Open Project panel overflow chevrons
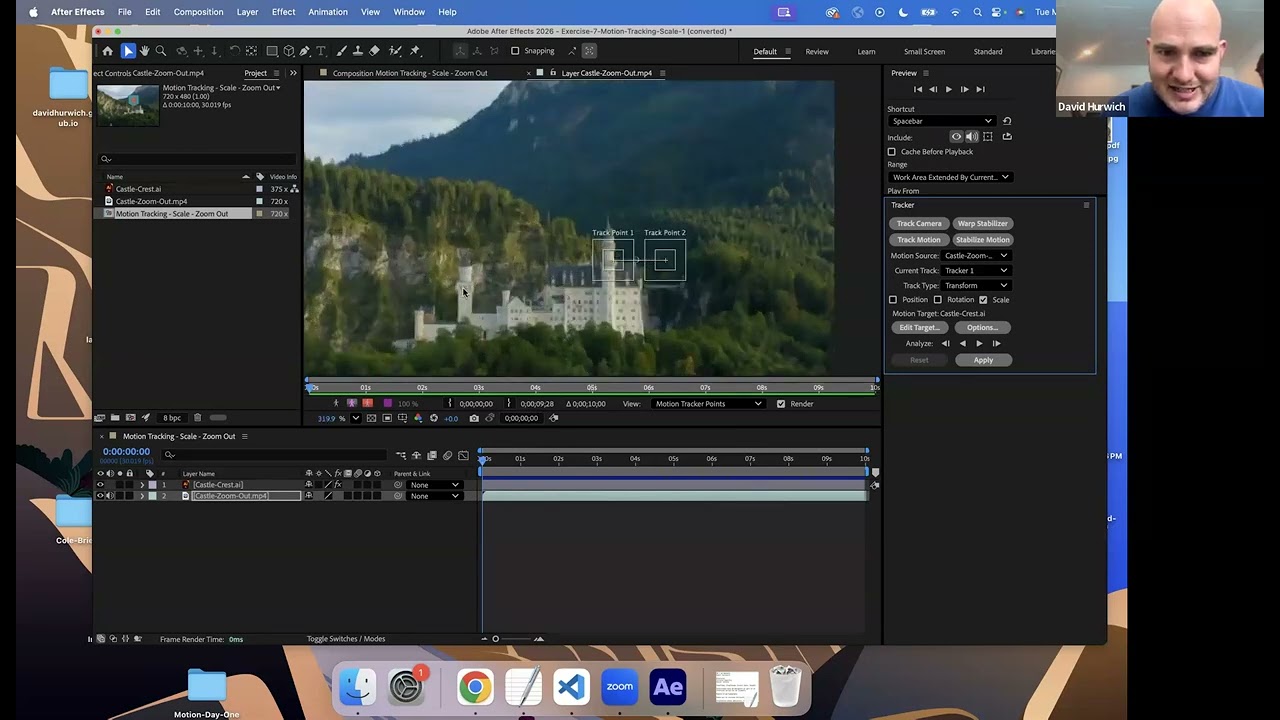Viewport: 1280px width, 720px height. click(293, 73)
